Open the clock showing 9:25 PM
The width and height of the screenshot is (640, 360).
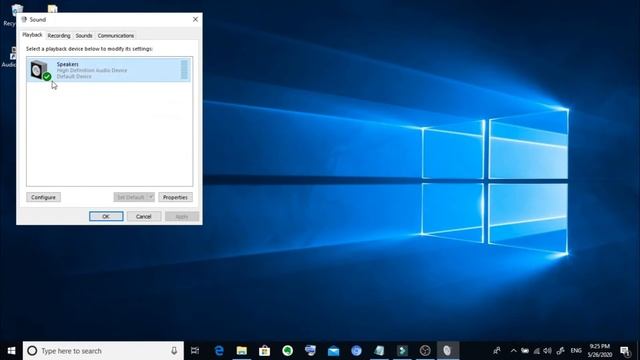coord(600,351)
